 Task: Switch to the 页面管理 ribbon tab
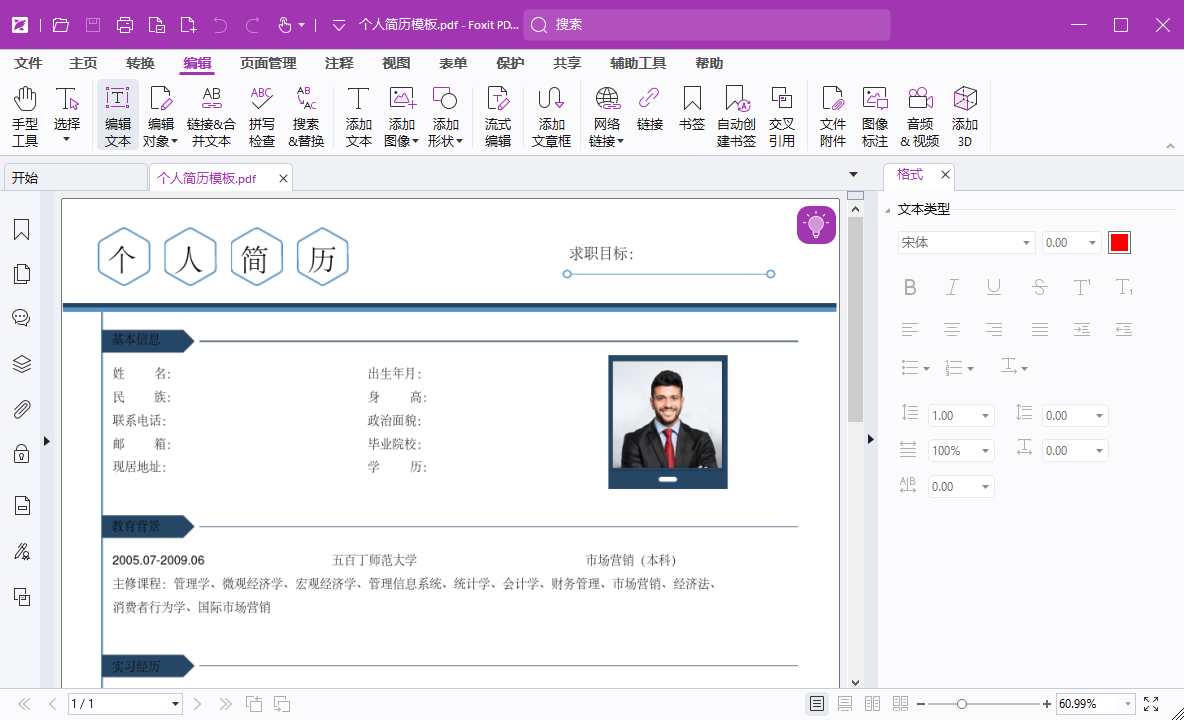pos(267,62)
